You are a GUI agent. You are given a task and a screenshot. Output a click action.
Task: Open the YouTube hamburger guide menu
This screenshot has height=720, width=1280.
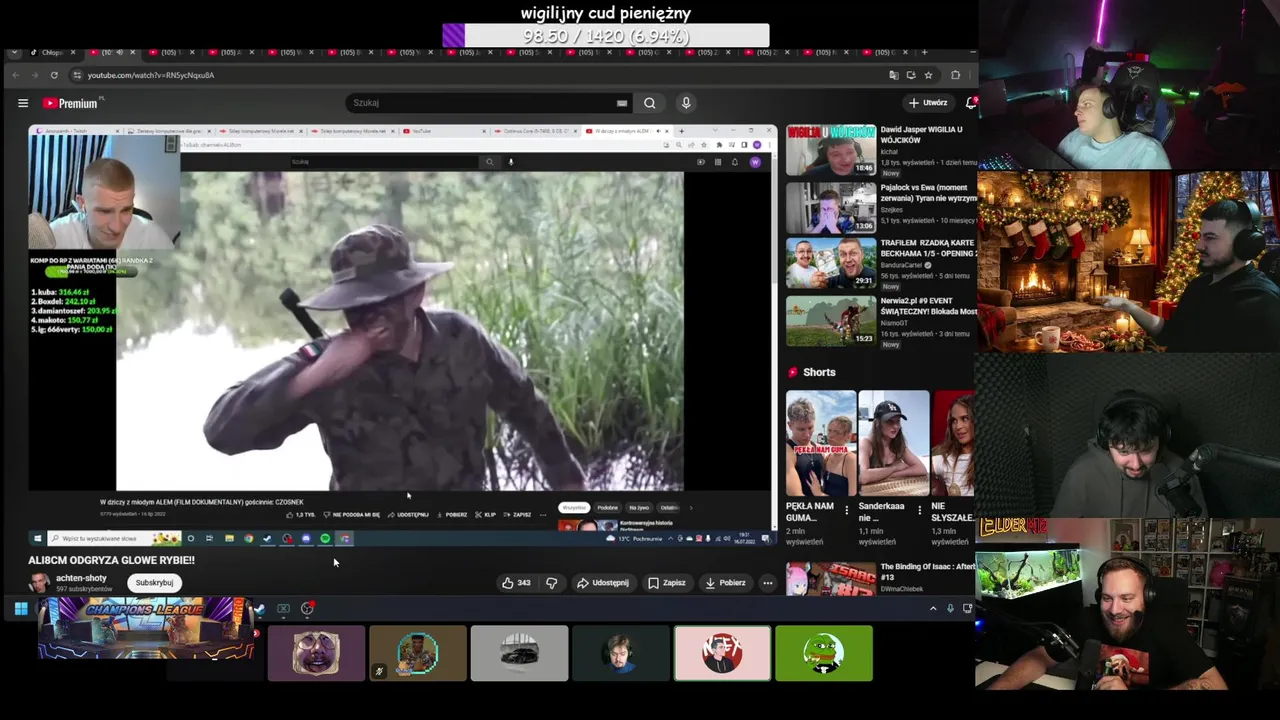point(23,103)
